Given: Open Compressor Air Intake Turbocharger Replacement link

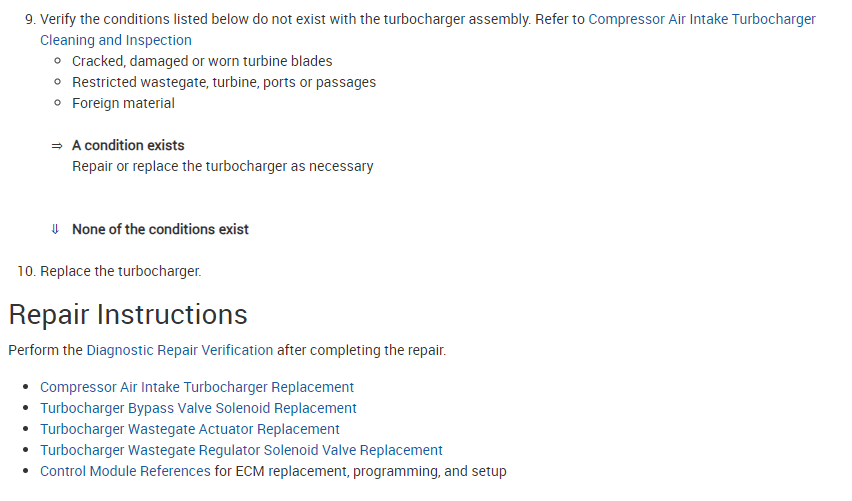Looking at the screenshot, I should 197,387.
